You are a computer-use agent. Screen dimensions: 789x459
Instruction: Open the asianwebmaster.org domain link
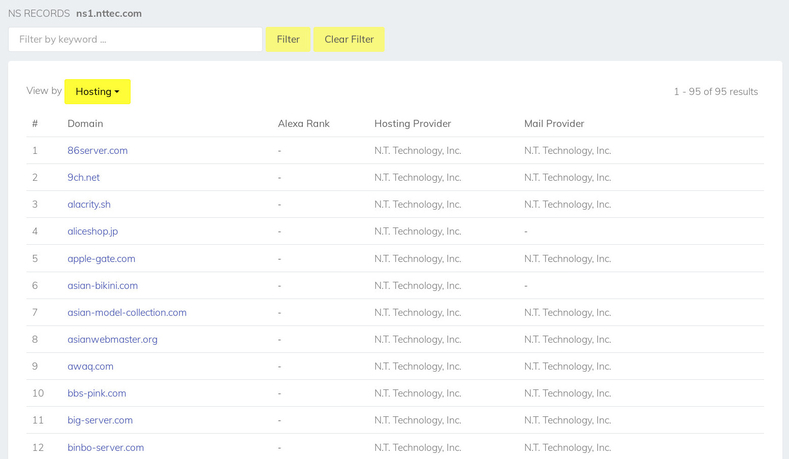coord(112,339)
